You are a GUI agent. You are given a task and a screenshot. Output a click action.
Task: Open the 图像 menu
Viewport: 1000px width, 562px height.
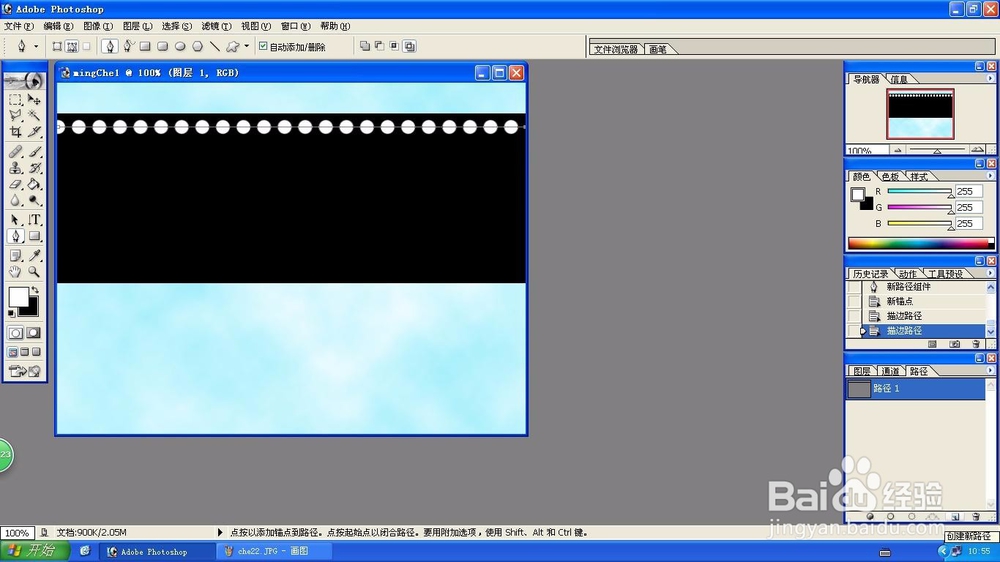[x=98, y=26]
